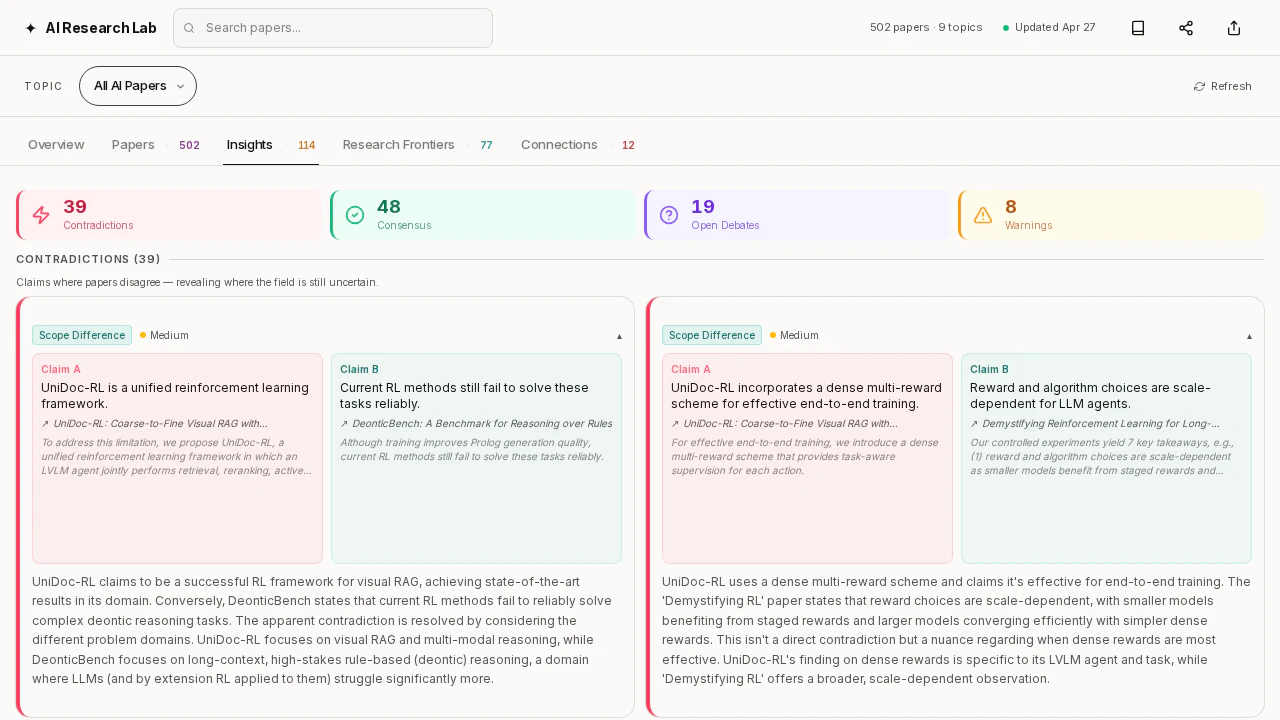1280x720 pixels.
Task: Click the Refresh button
Action: 1222,86
